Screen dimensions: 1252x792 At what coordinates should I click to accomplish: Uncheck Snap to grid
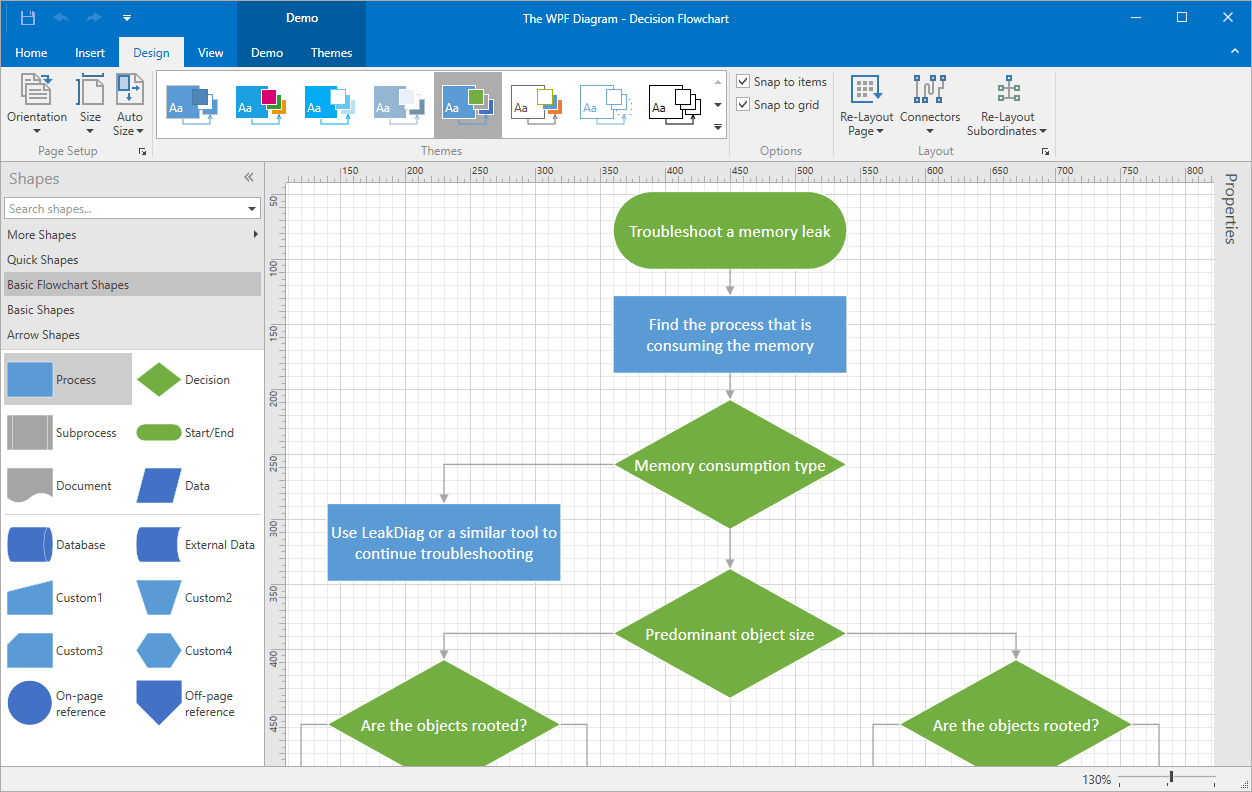(742, 104)
